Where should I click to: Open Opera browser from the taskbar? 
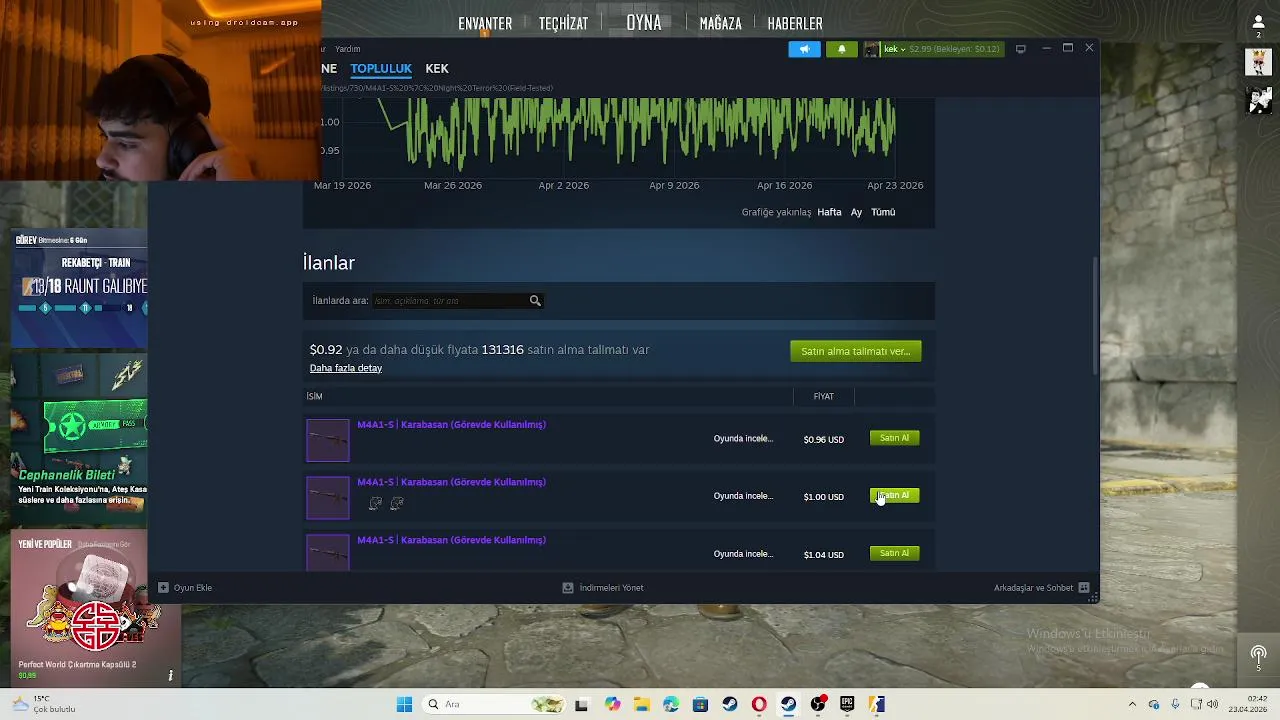pos(759,704)
